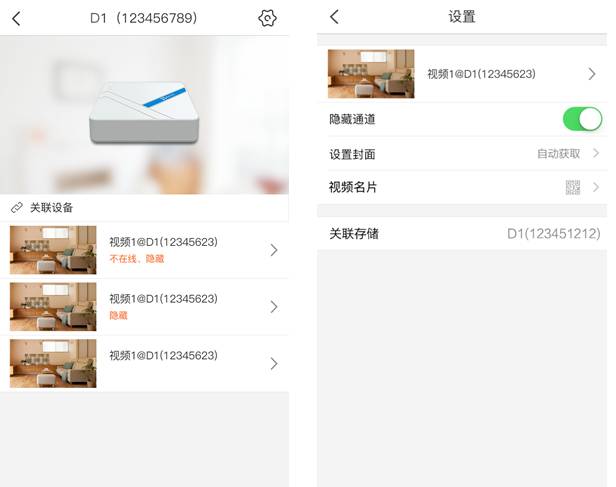
Task: Open the third channel's 视频1@D1(12345623) title
Action: tap(163, 356)
